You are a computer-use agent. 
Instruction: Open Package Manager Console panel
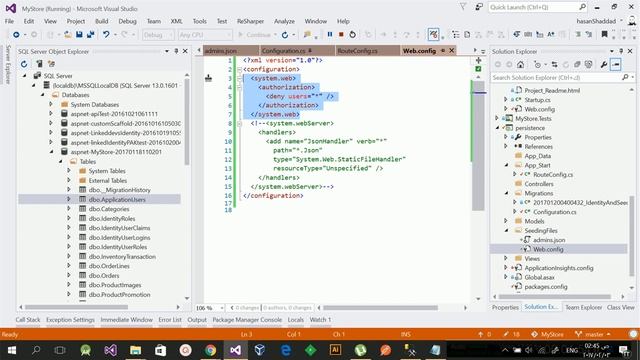click(x=247, y=320)
